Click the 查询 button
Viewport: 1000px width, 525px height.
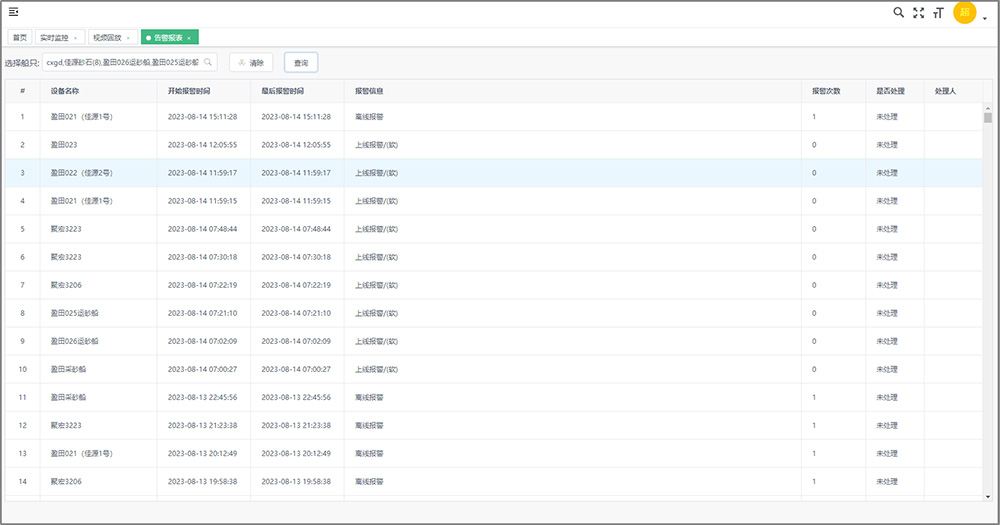(x=301, y=62)
